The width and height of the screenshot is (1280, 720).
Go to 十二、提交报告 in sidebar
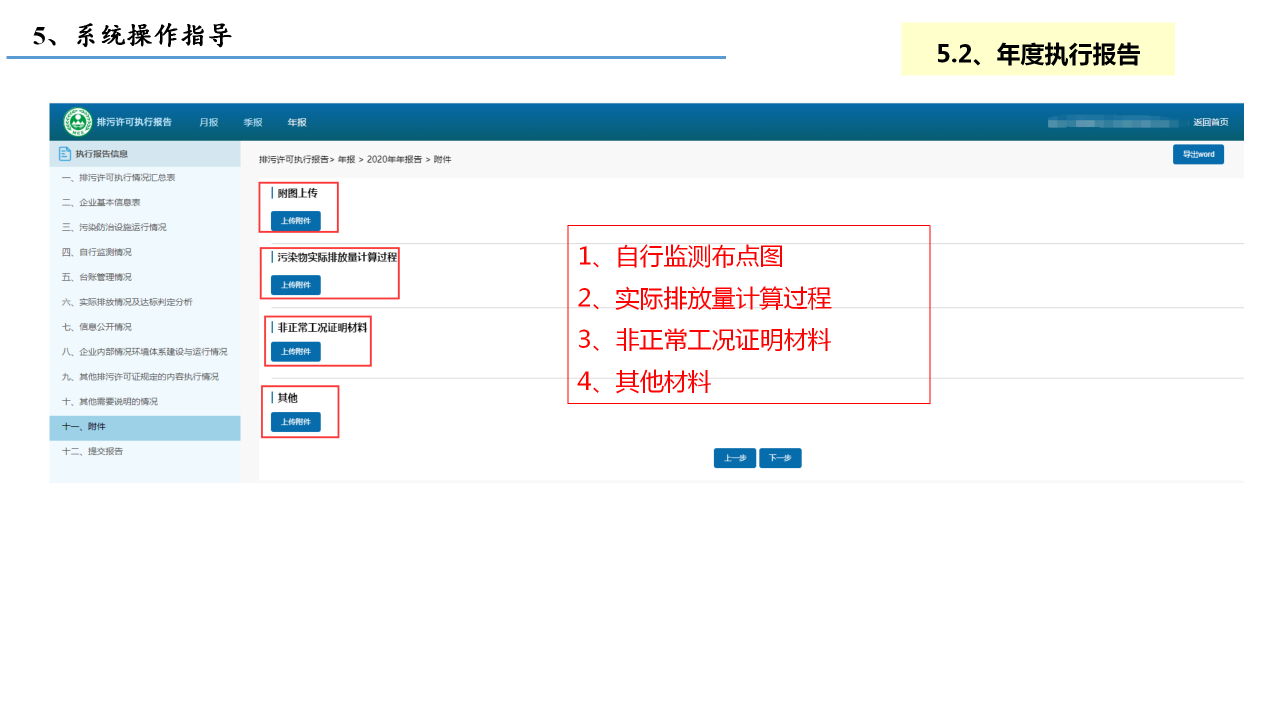[x=92, y=451]
